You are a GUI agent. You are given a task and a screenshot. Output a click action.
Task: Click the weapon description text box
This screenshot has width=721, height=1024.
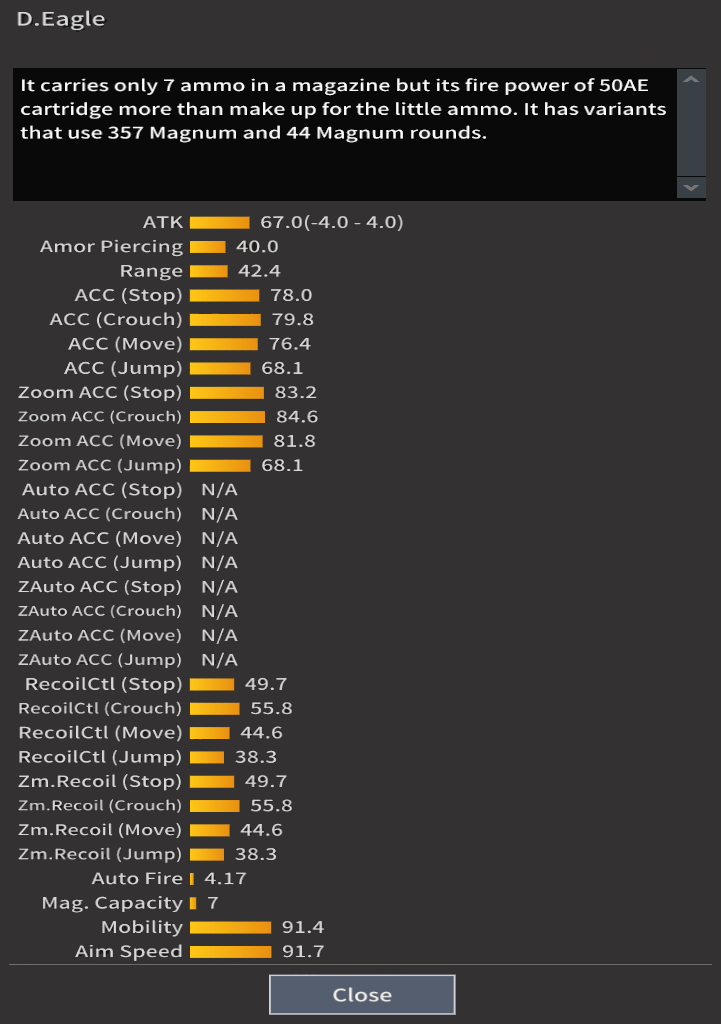click(345, 134)
